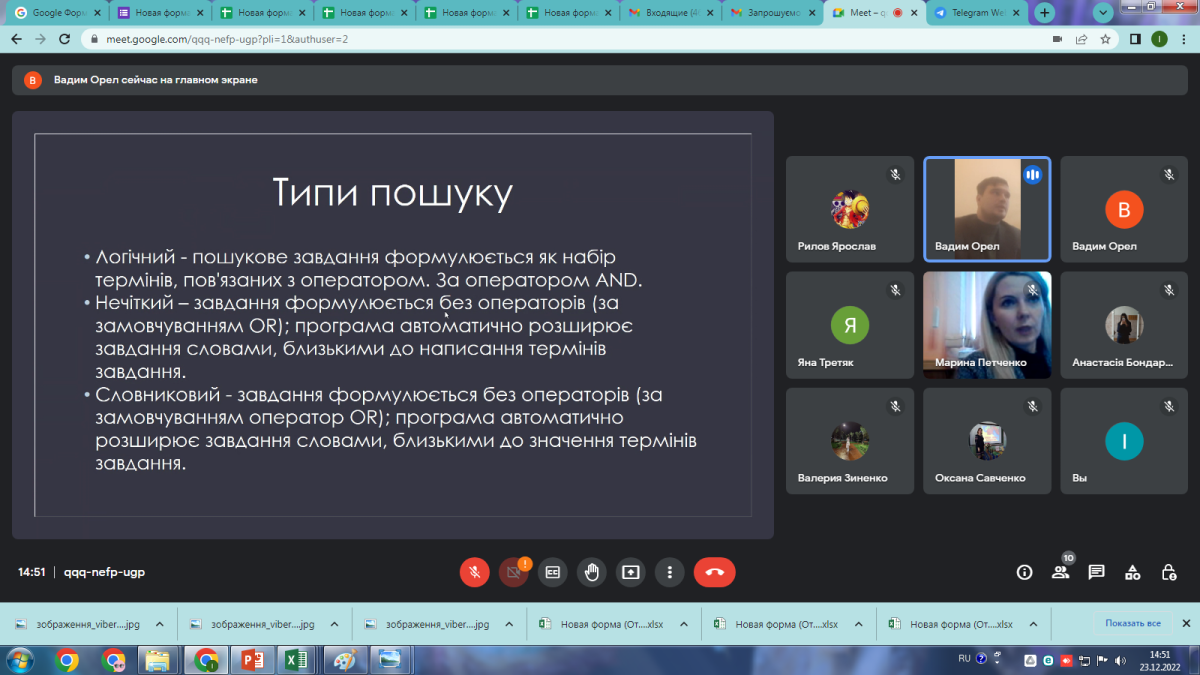The width and height of the screenshot is (1200, 675).
Task: Leave the call with red hang-up button
Action: pyautogui.click(x=714, y=572)
